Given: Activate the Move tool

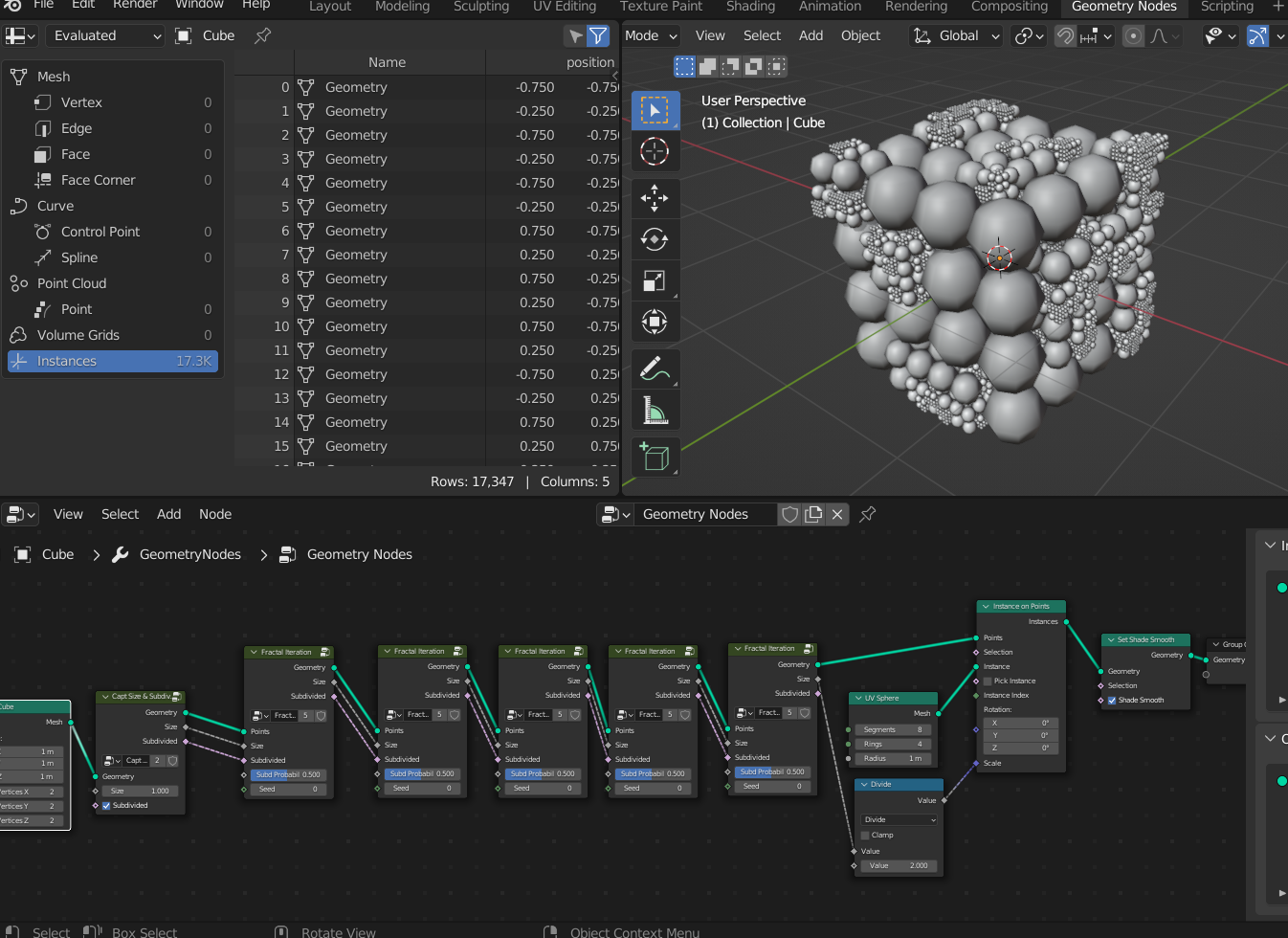Looking at the screenshot, I should pyautogui.click(x=655, y=198).
